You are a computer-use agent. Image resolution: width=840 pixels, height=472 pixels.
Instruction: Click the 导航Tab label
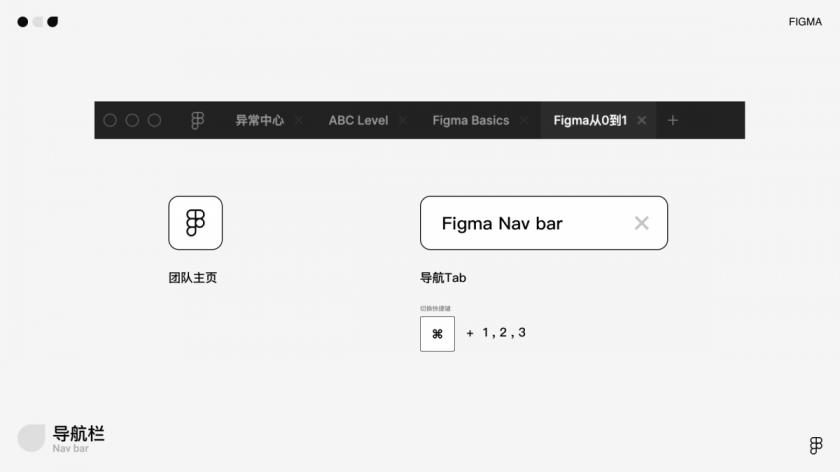pos(443,278)
